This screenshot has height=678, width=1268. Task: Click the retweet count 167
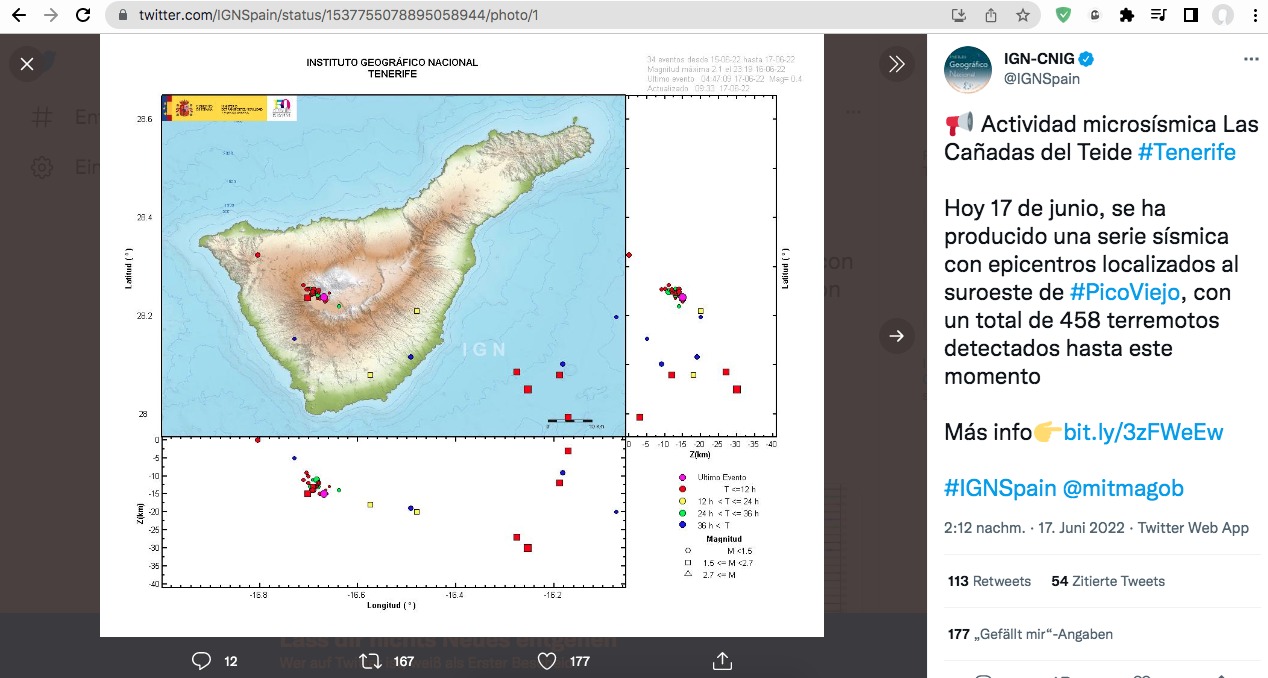pos(404,661)
